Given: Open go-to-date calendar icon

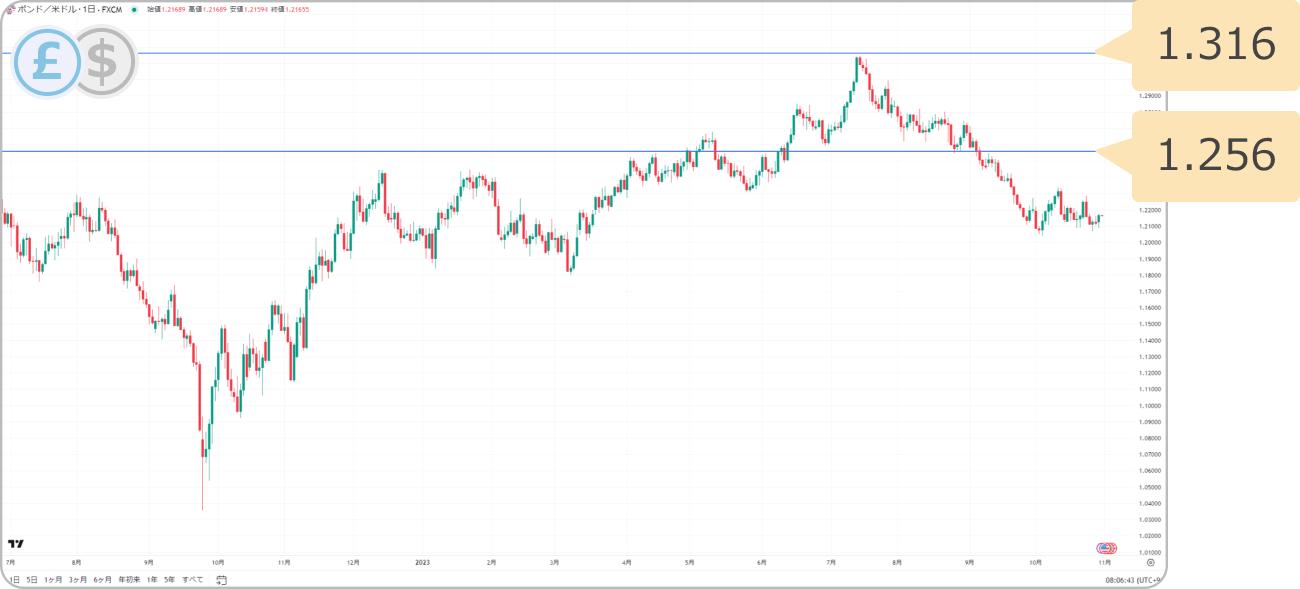Looking at the screenshot, I should tap(222, 580).
